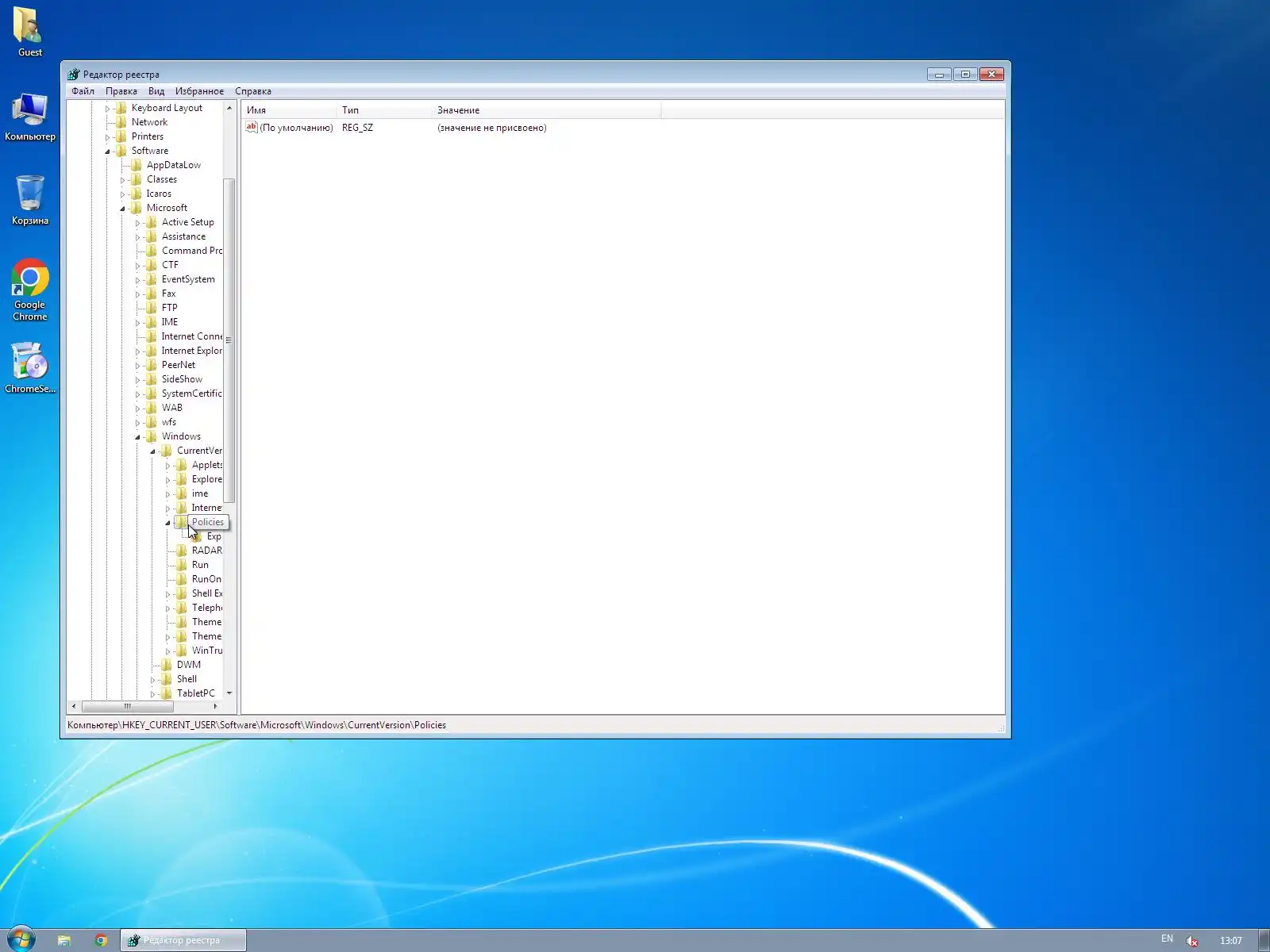This screenshot has width=1270, height=952.
Task: Click the open Policies folder icon
Action: (x=182, y=522)
